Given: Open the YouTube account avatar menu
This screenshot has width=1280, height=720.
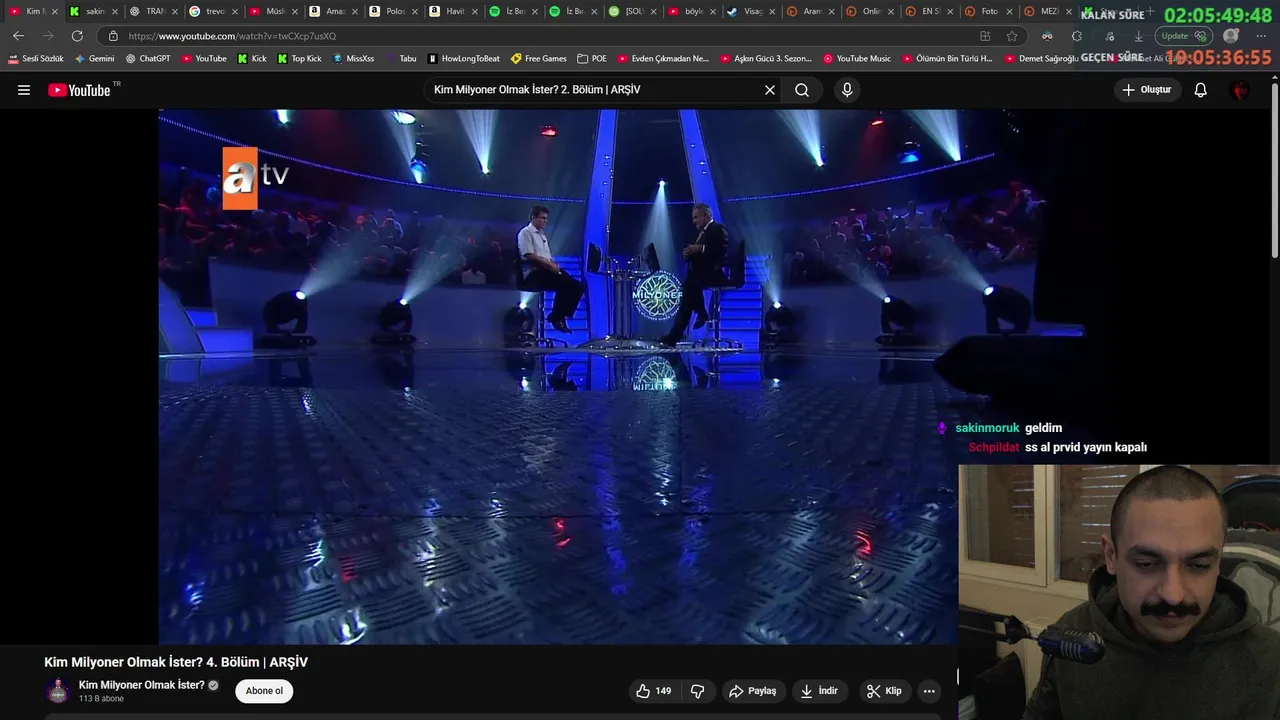Looking at the screenshot, I should [1240, 90].
